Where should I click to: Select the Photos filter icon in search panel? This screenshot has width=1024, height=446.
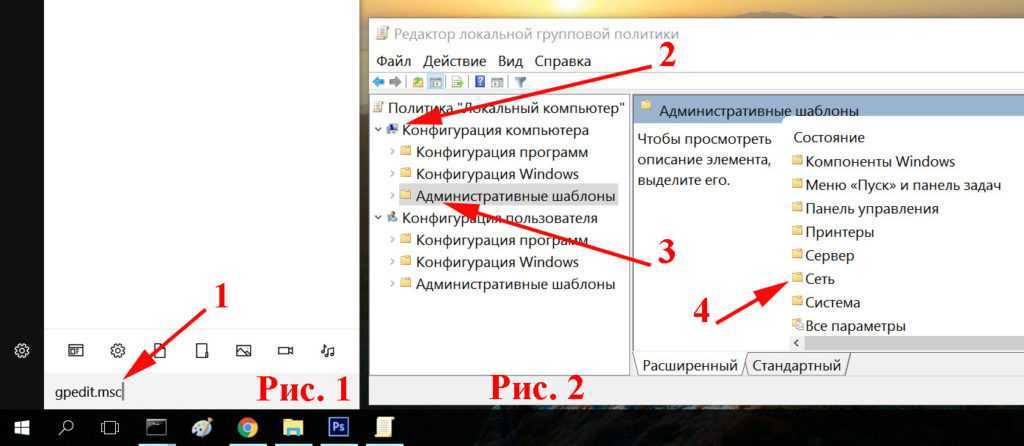pyautogui.click(x=243, y=350)
